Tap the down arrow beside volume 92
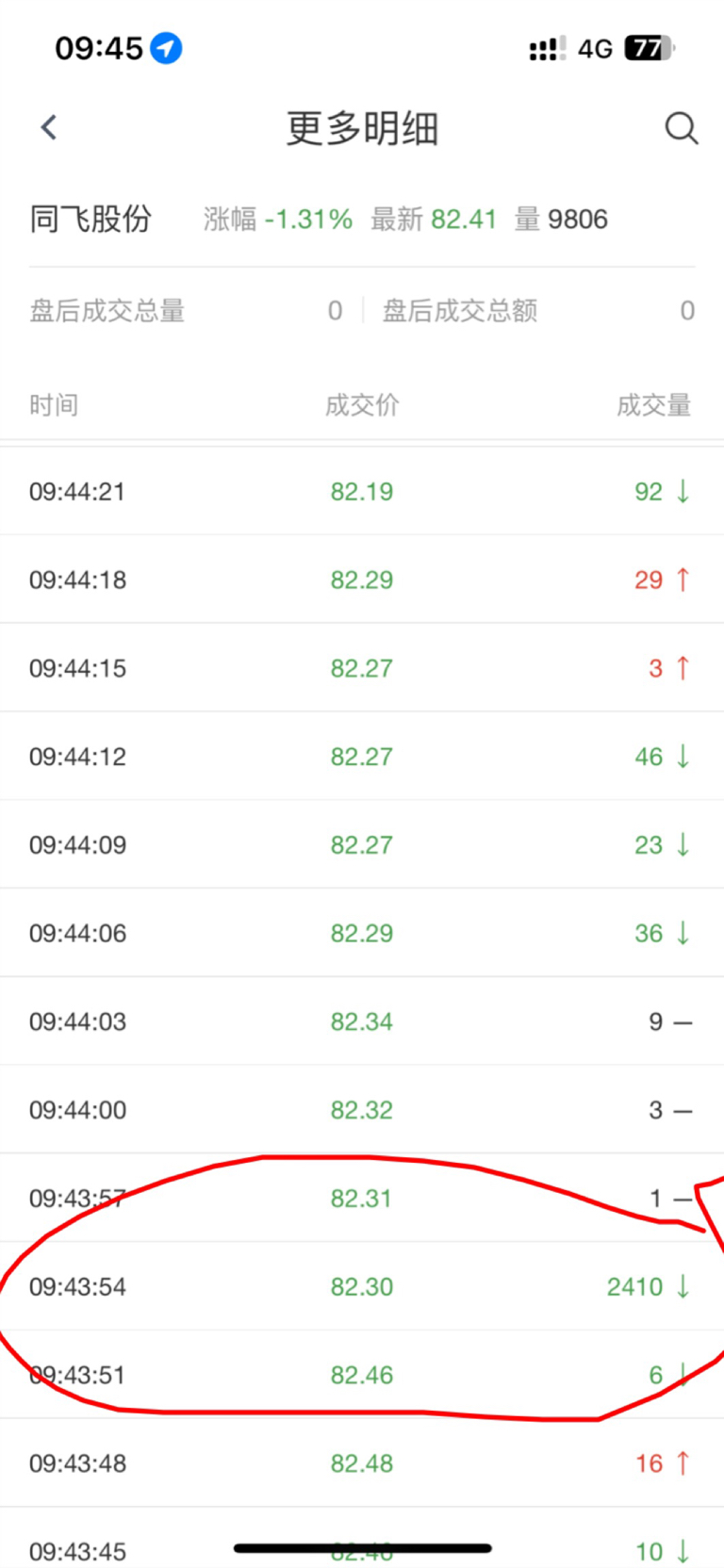 pyautogui.click(x=683, y=491)
